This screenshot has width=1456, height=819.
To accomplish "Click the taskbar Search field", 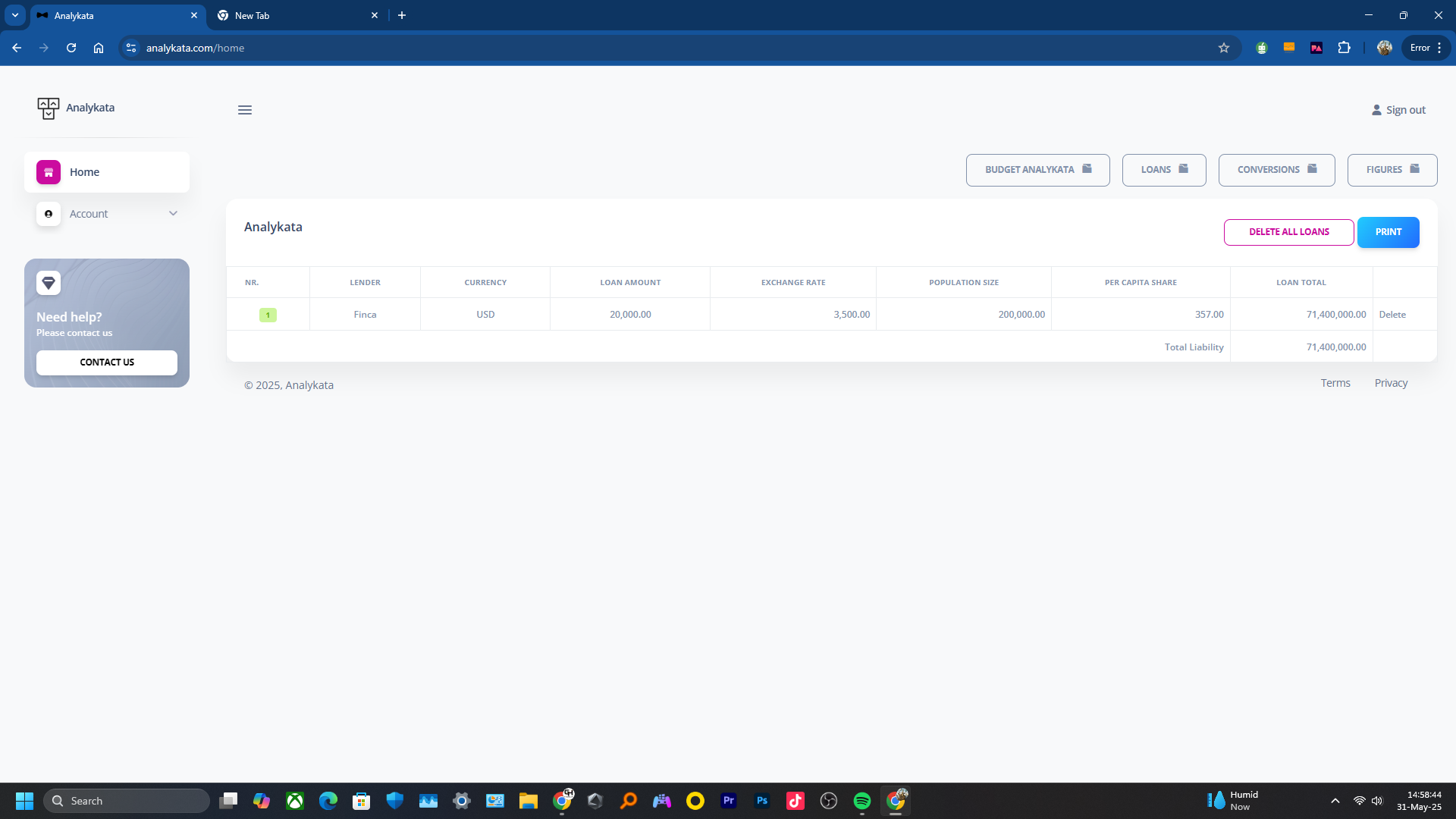I will pos(127,801).
